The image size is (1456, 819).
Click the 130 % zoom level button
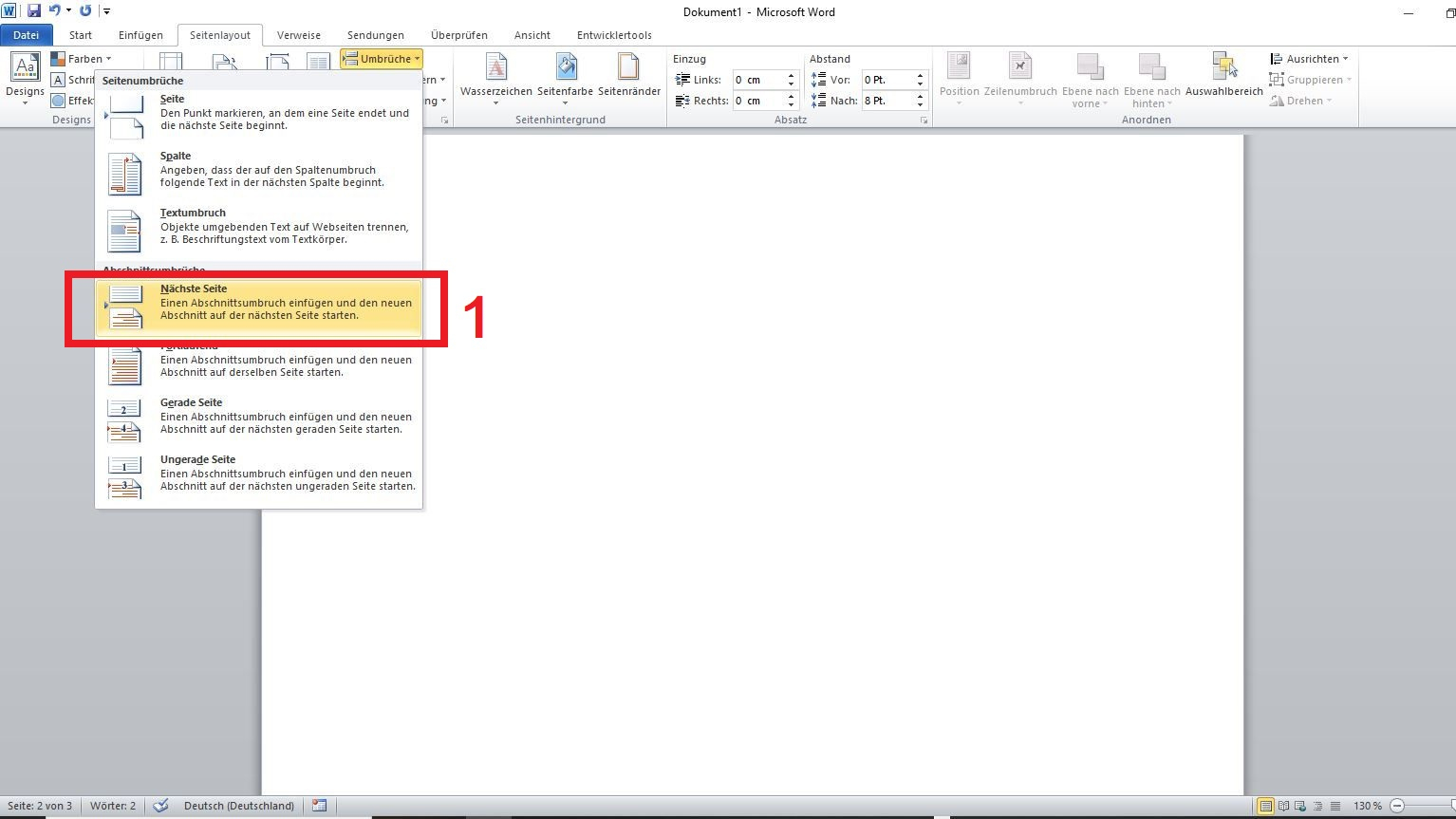click(x=1367, y=806)
